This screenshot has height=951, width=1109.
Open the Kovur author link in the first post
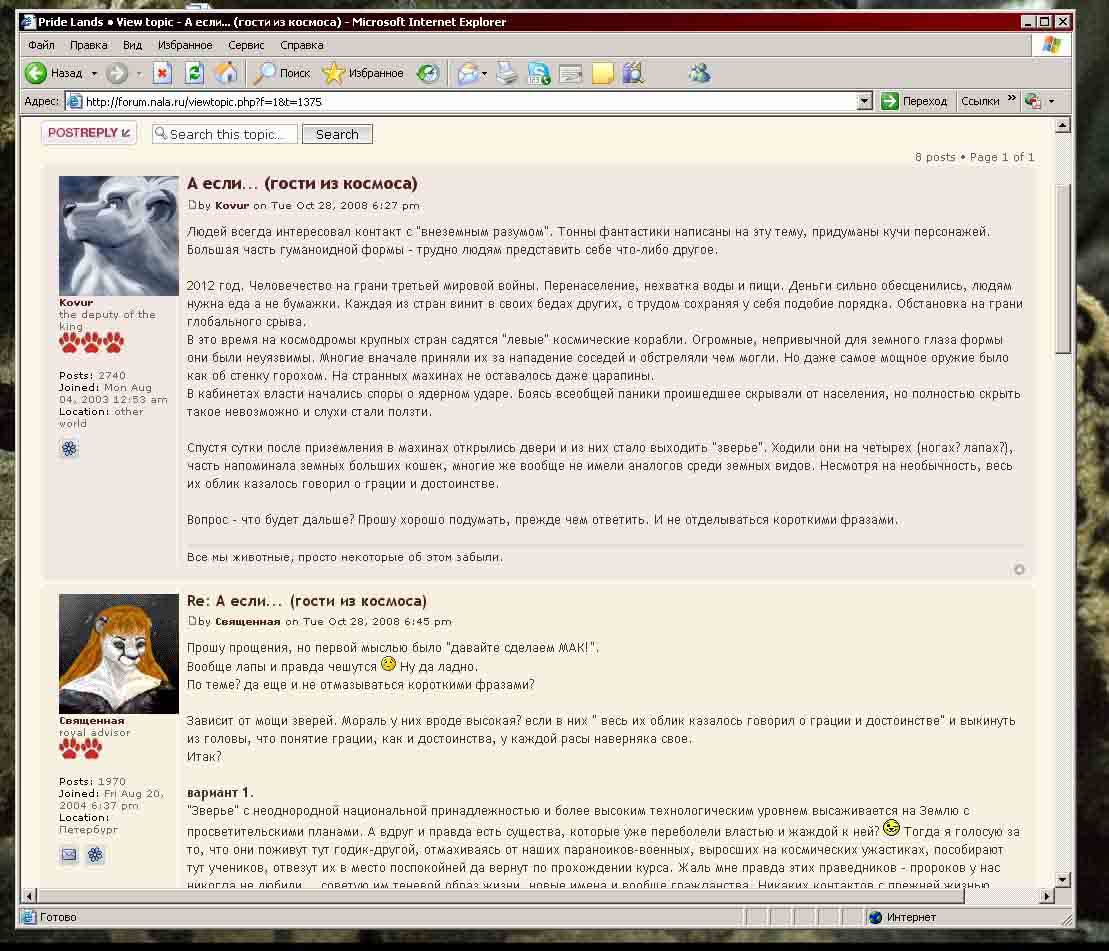pos(231,206)
